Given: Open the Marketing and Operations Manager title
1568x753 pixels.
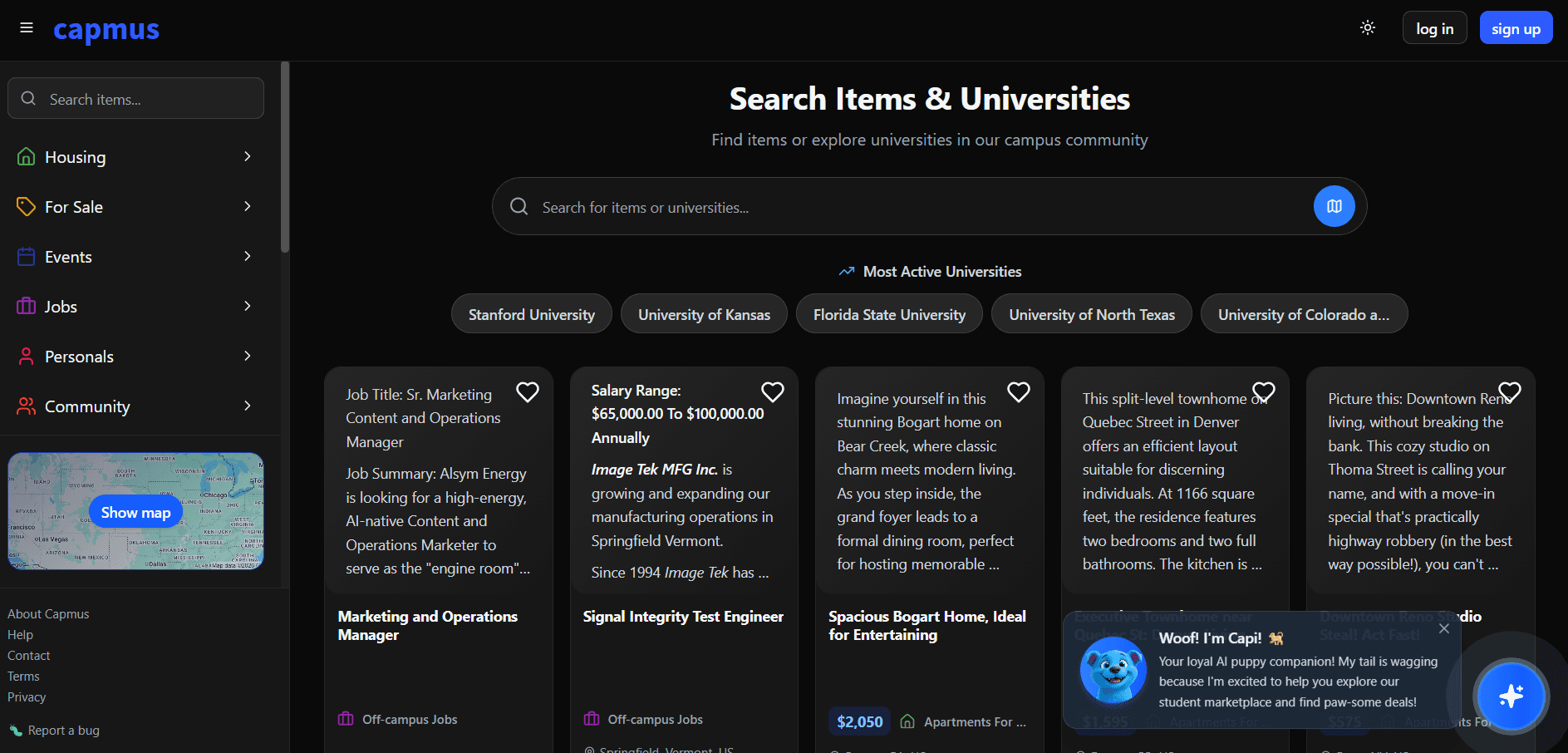Looking at the screenshot, I should click(x=427, y=625).
